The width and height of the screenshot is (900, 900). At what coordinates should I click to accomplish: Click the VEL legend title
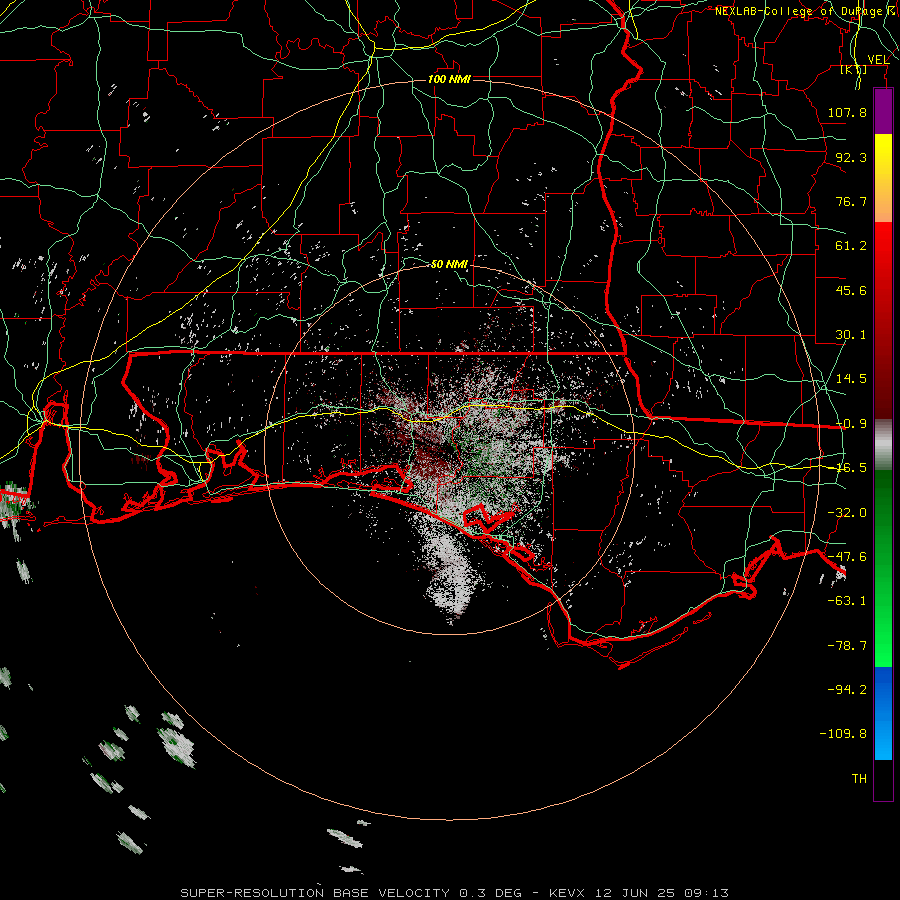[878, 60]
